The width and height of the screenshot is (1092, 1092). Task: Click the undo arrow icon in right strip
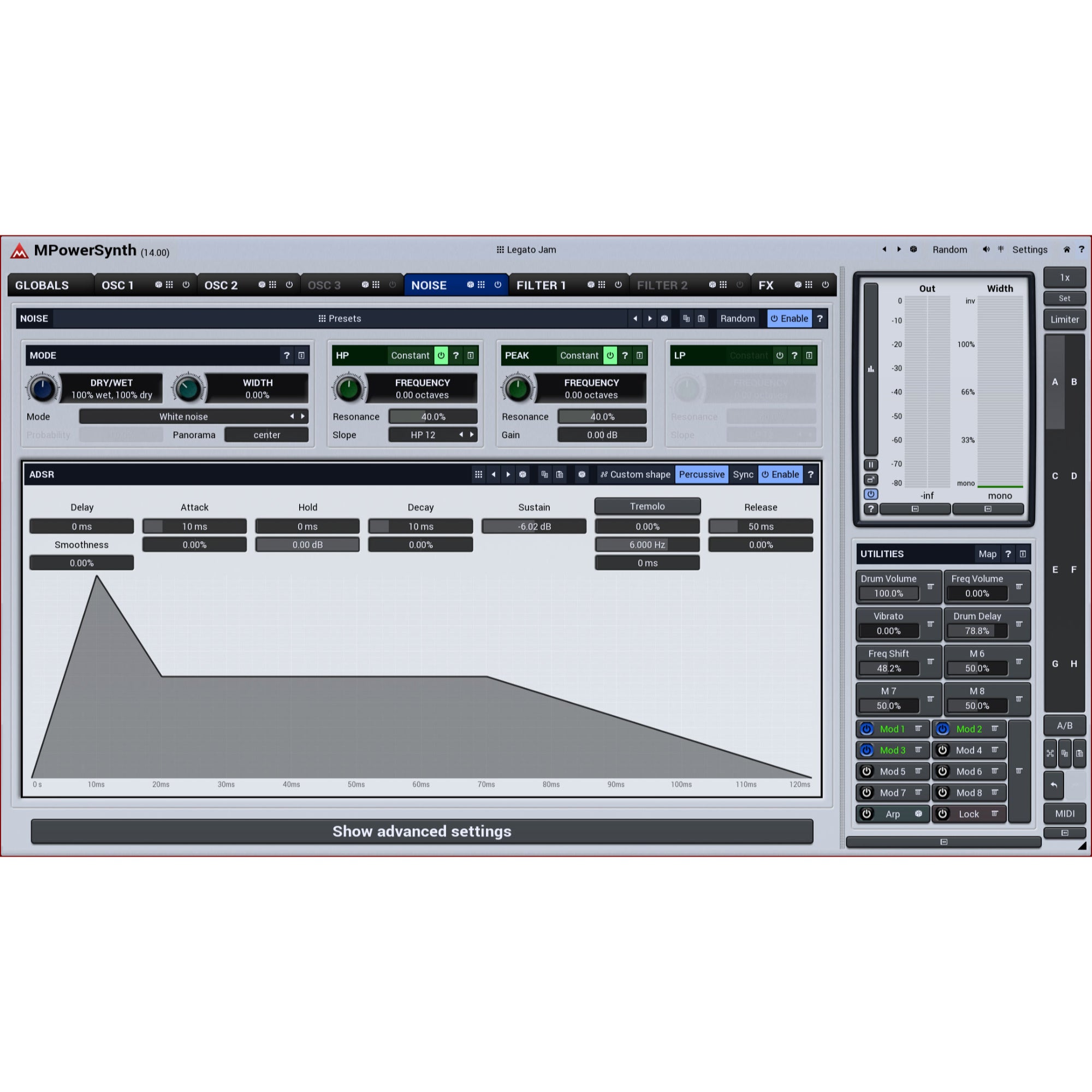tap(1054, 785)
